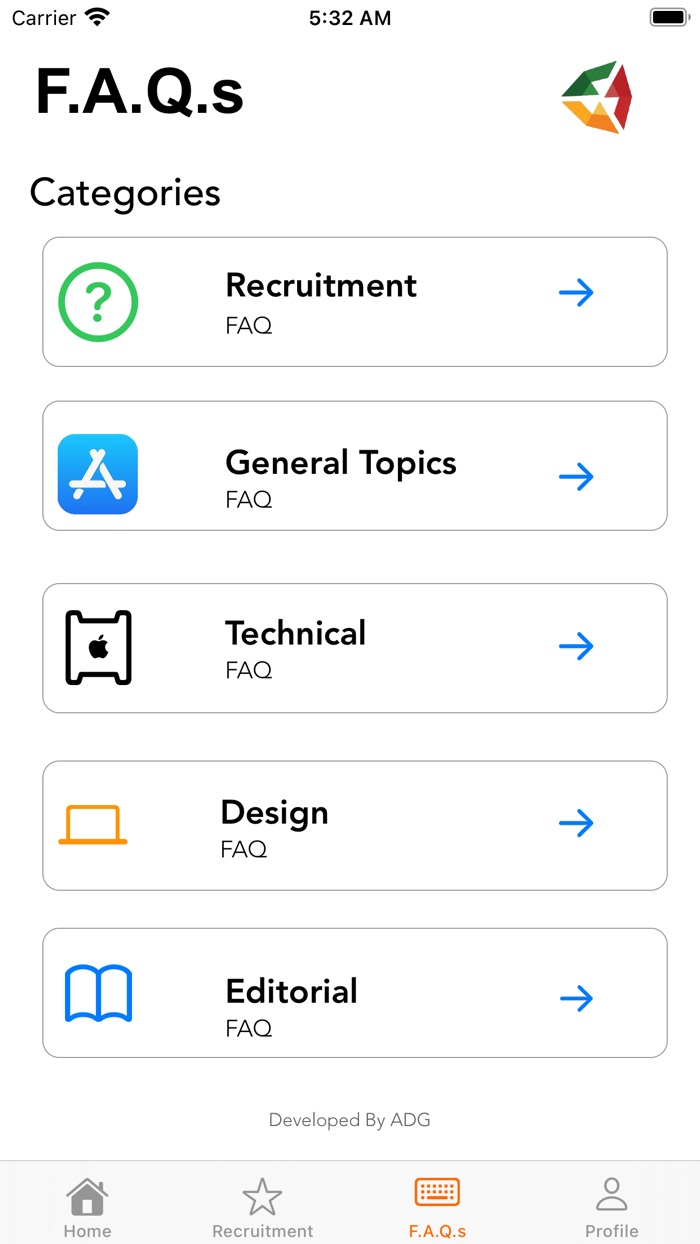Screen dimensions: 700x1244
Task: Tap the orange laptop icon
Action: pos(93,825)
